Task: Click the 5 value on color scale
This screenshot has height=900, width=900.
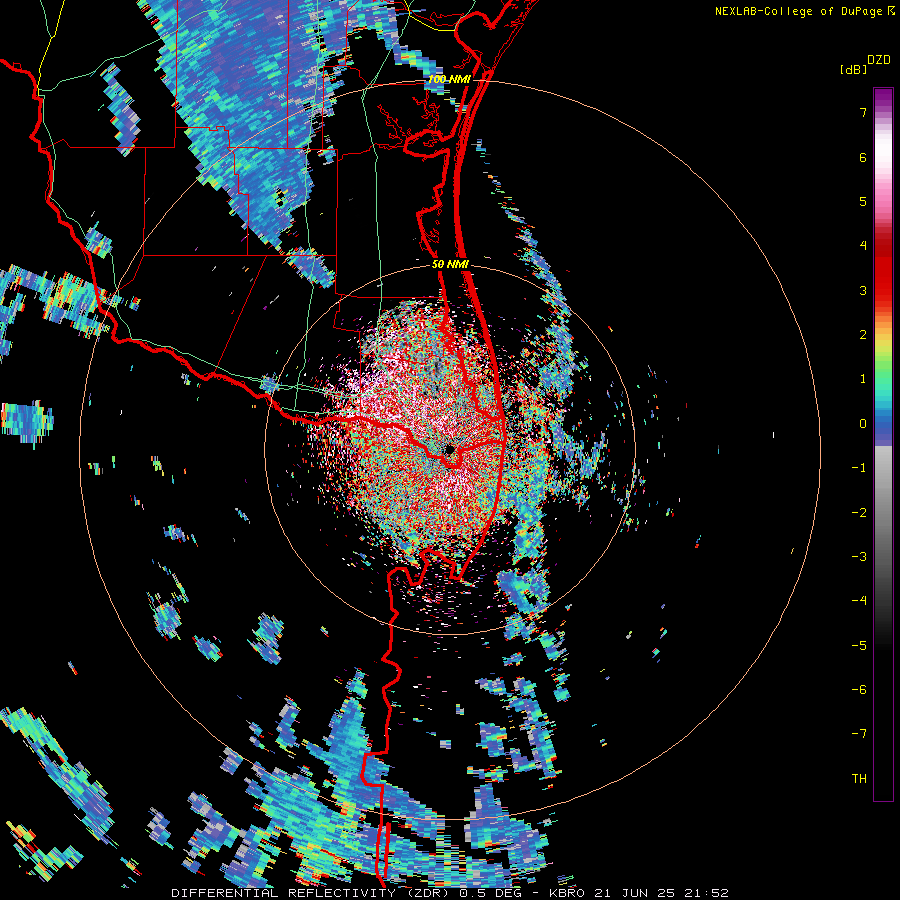Action: [x=863, y=201]
